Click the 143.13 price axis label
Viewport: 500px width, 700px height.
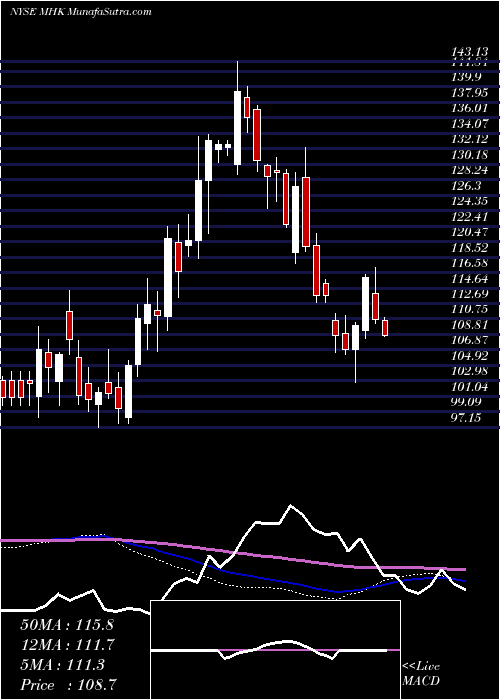click(471, 54)
